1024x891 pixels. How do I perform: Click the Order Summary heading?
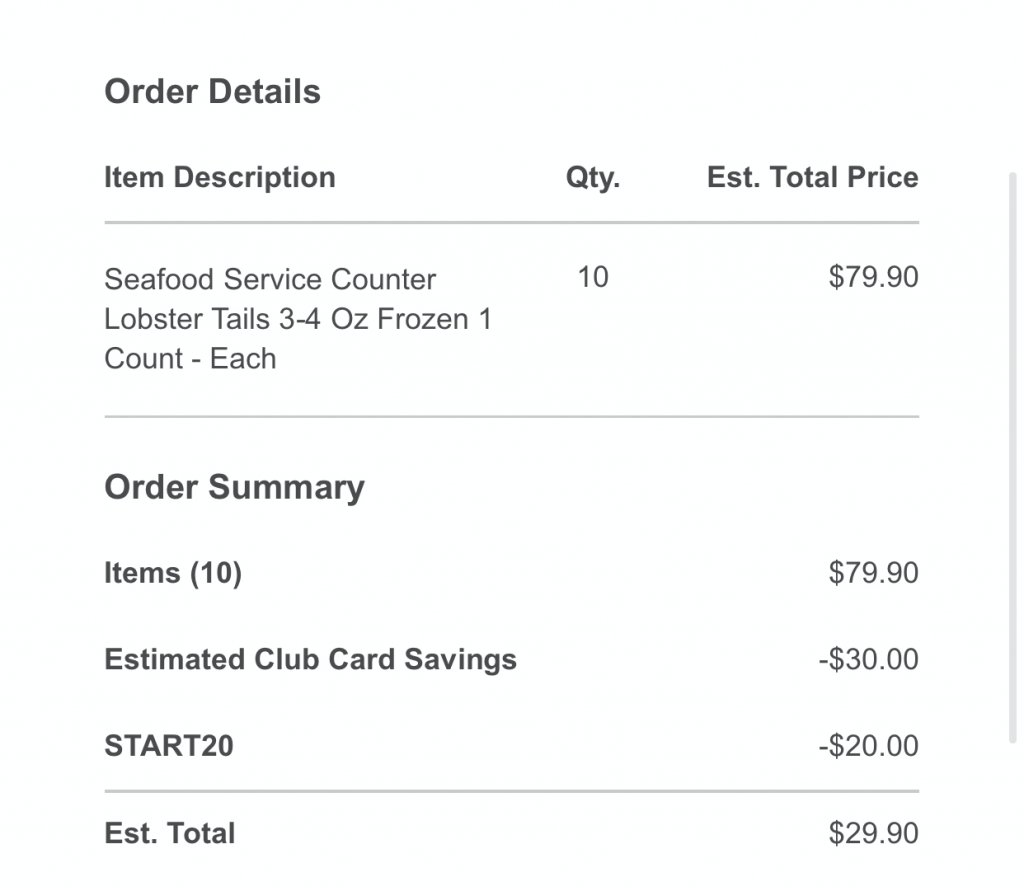coord(234,488)
